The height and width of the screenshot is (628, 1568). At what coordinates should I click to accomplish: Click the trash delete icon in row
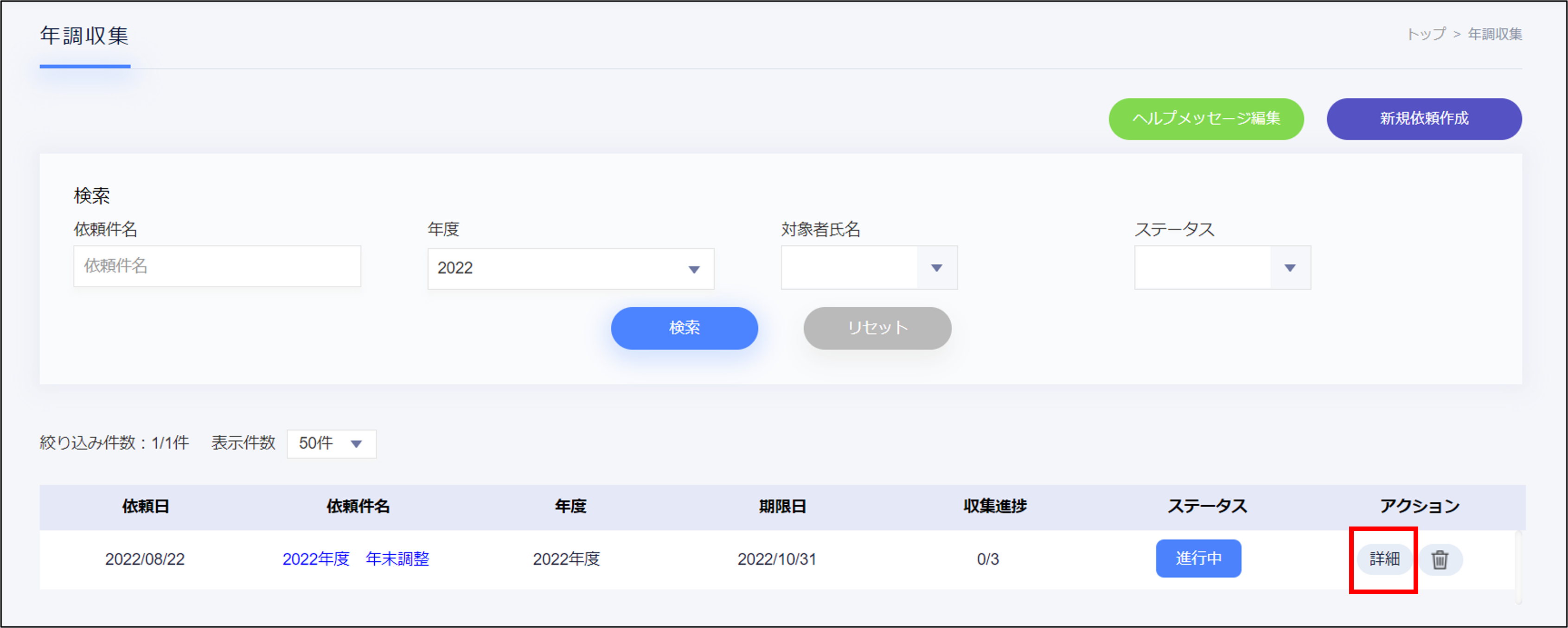pyautogui.click(x=1440, y=559)
